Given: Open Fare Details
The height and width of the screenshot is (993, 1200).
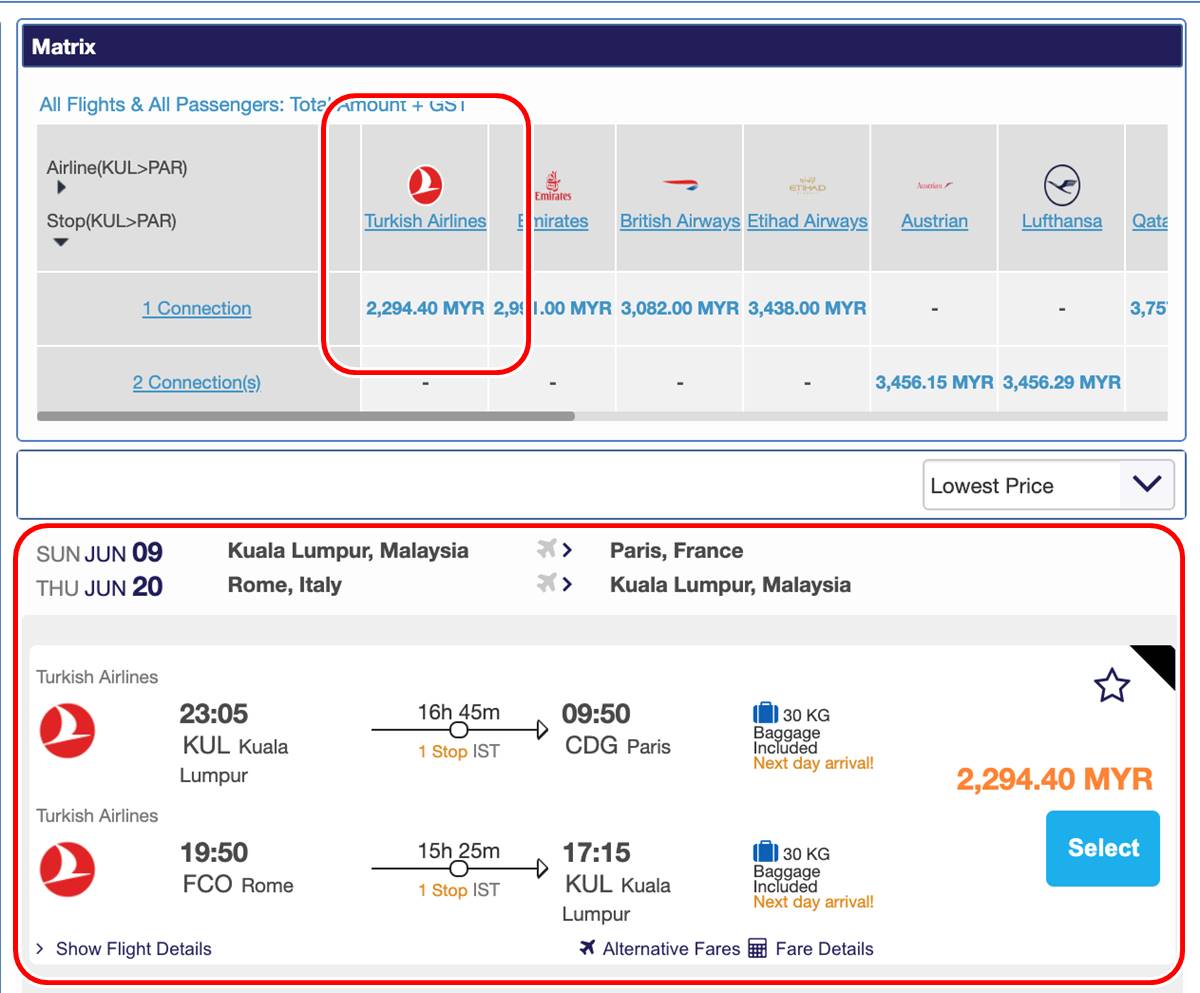Looking at the screenshot, I should (824, 949).
